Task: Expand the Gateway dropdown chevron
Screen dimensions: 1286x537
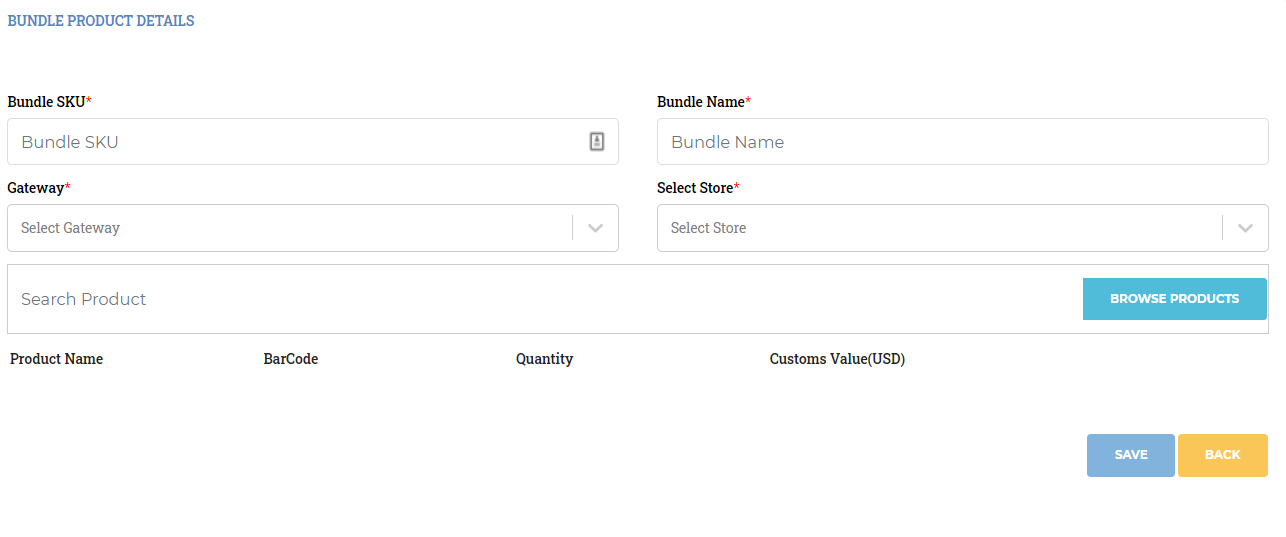Action: tap(596, 228)
